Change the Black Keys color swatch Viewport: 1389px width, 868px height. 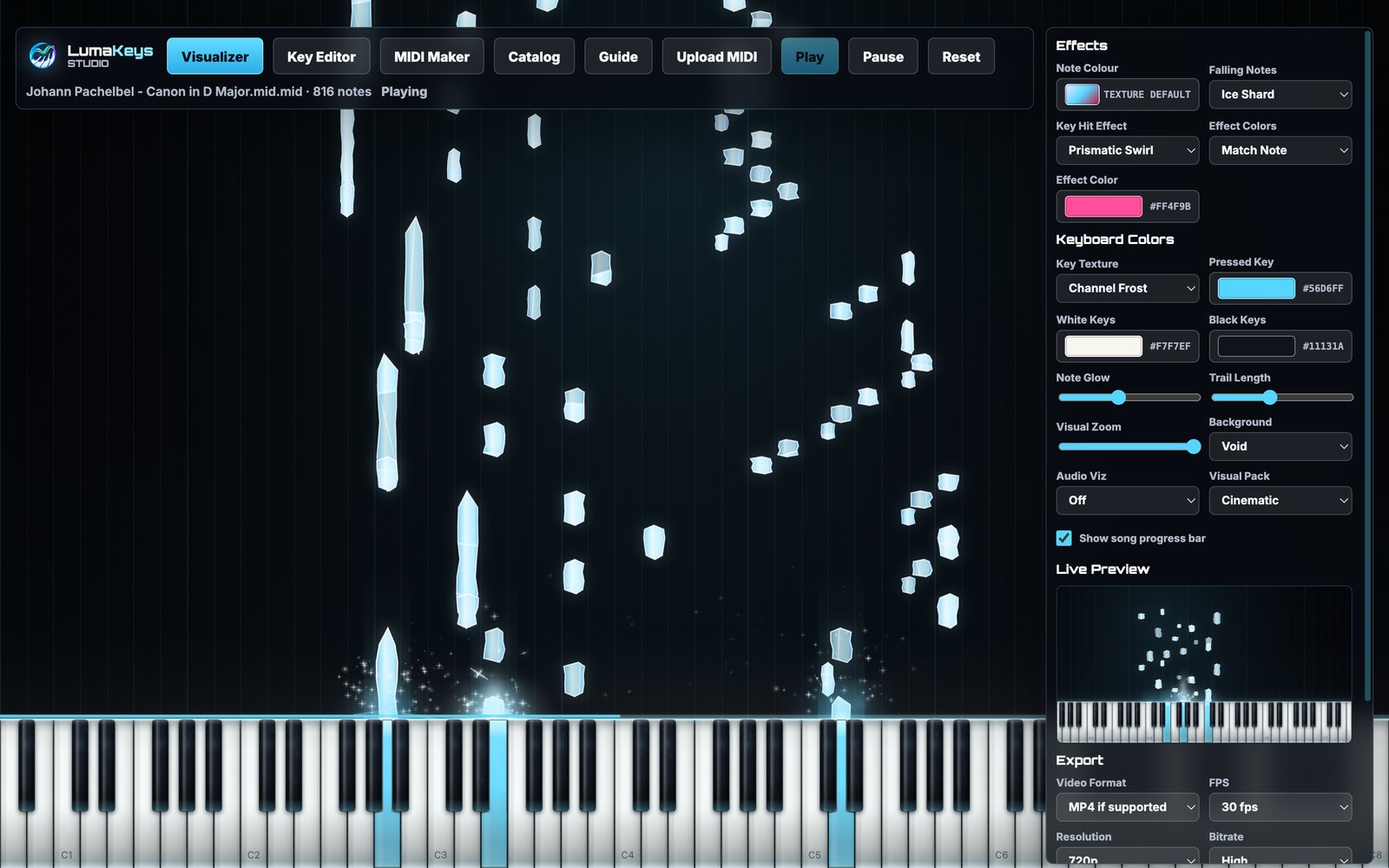click(1256, 346)
